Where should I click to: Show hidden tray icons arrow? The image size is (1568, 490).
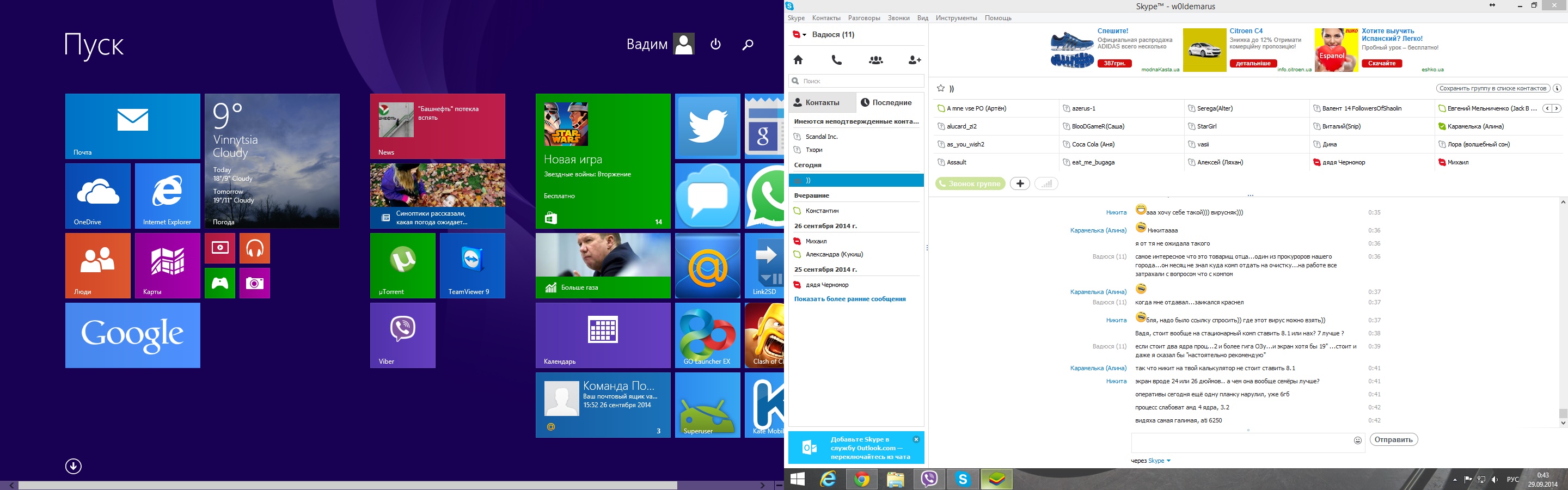point(1455,480)
